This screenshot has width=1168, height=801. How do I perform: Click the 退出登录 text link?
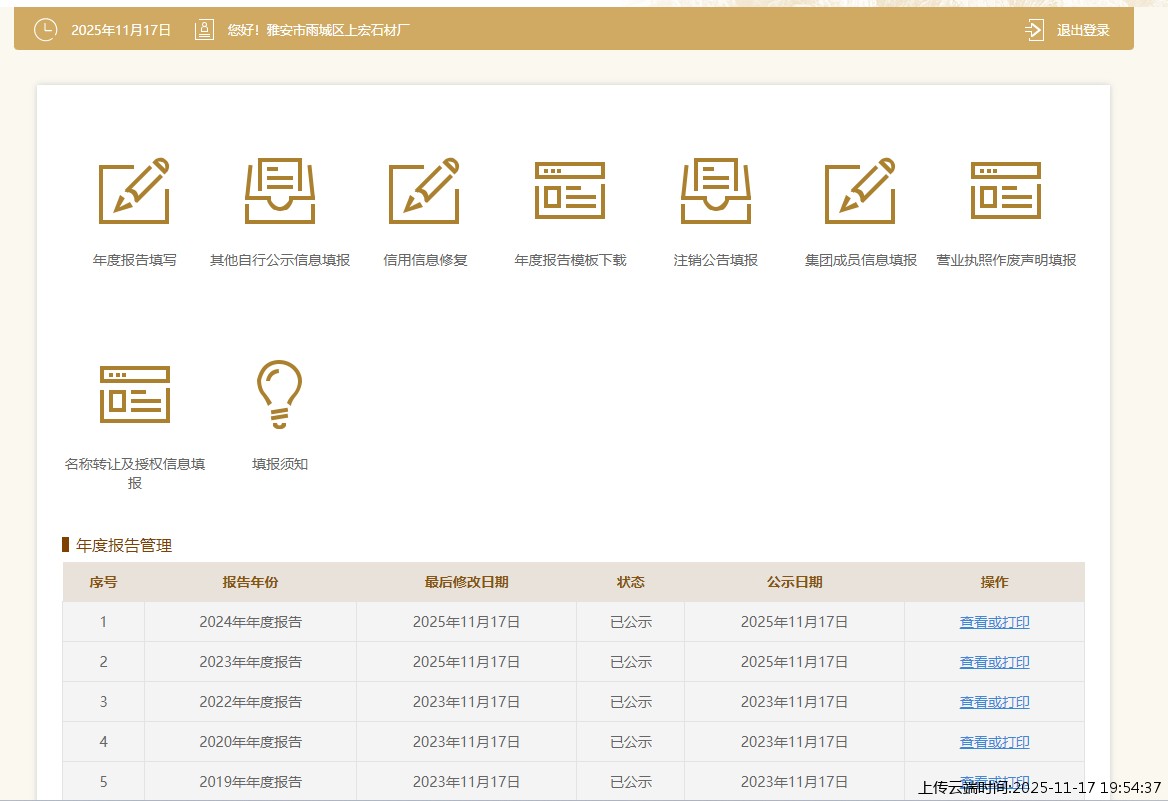1083,30
